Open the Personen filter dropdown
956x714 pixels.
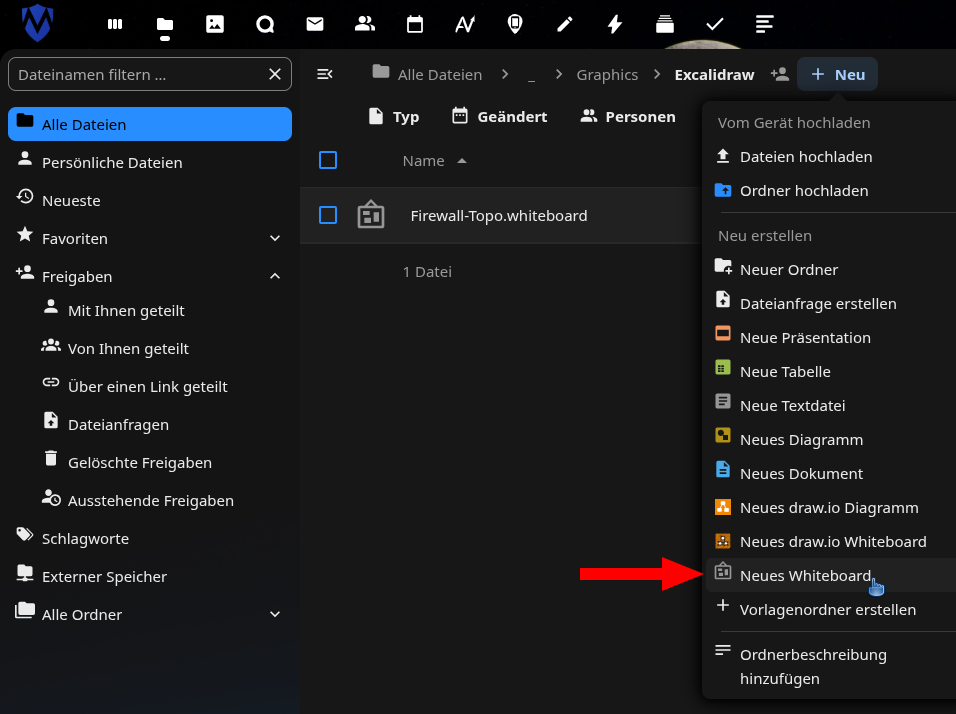click(x=628, y=116)
